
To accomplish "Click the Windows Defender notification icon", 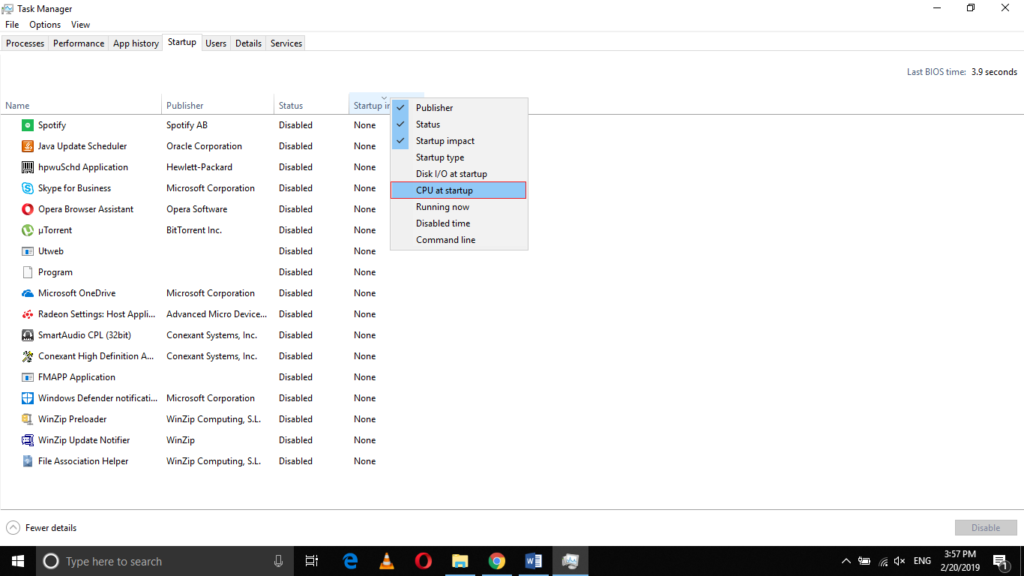I will 27,398.
